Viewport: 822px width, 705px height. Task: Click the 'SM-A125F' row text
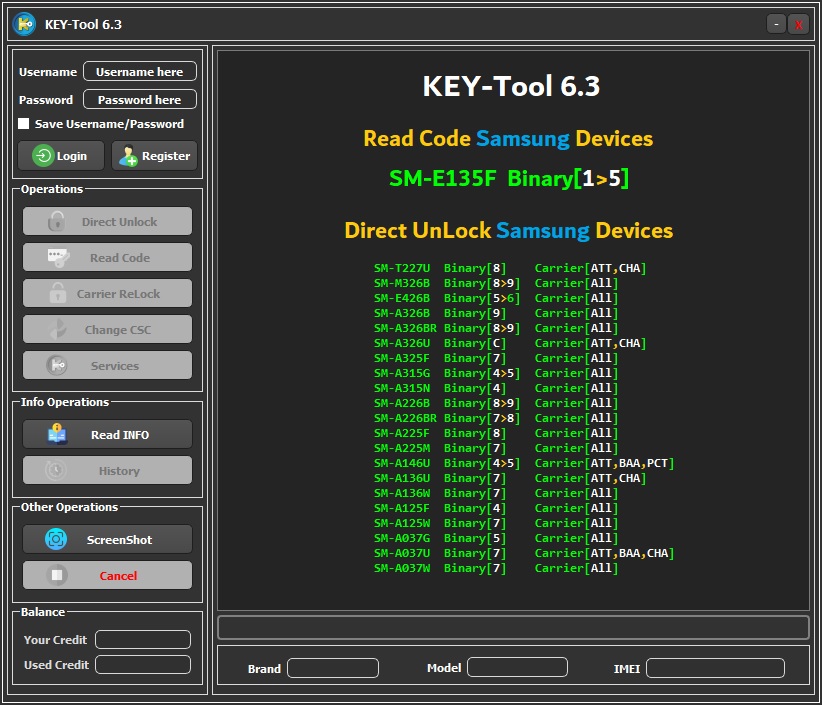pos(402,508)
